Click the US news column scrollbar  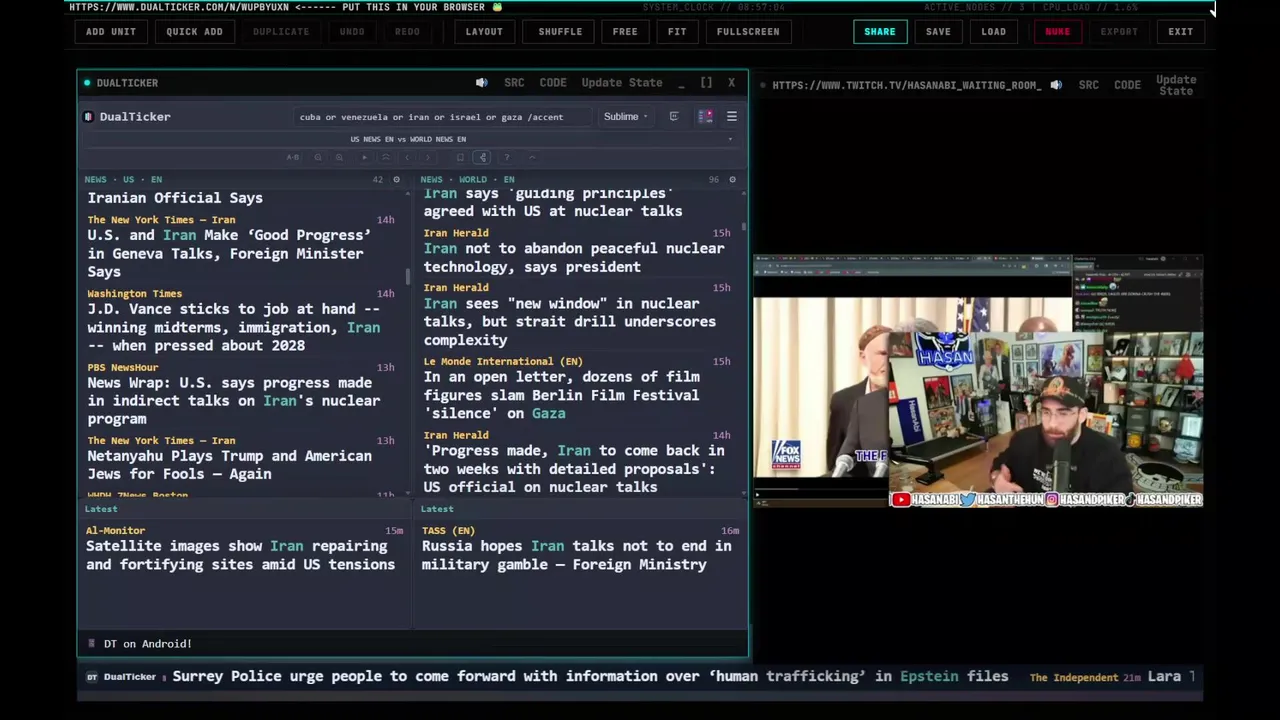tap(408, 275)
